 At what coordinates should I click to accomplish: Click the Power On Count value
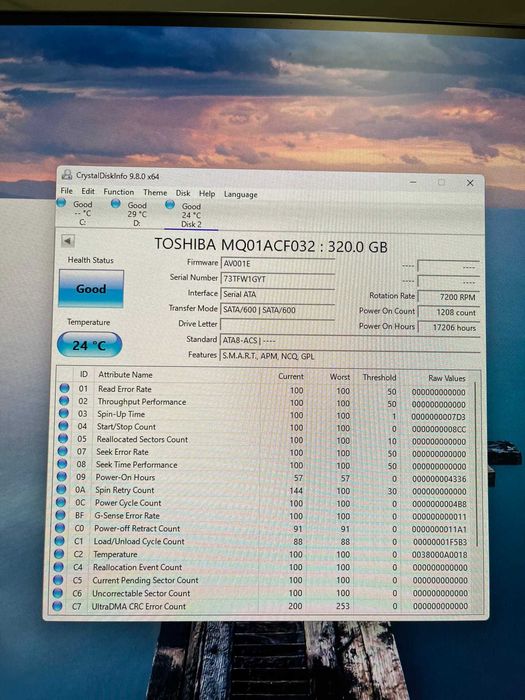[x=448, y=312]
